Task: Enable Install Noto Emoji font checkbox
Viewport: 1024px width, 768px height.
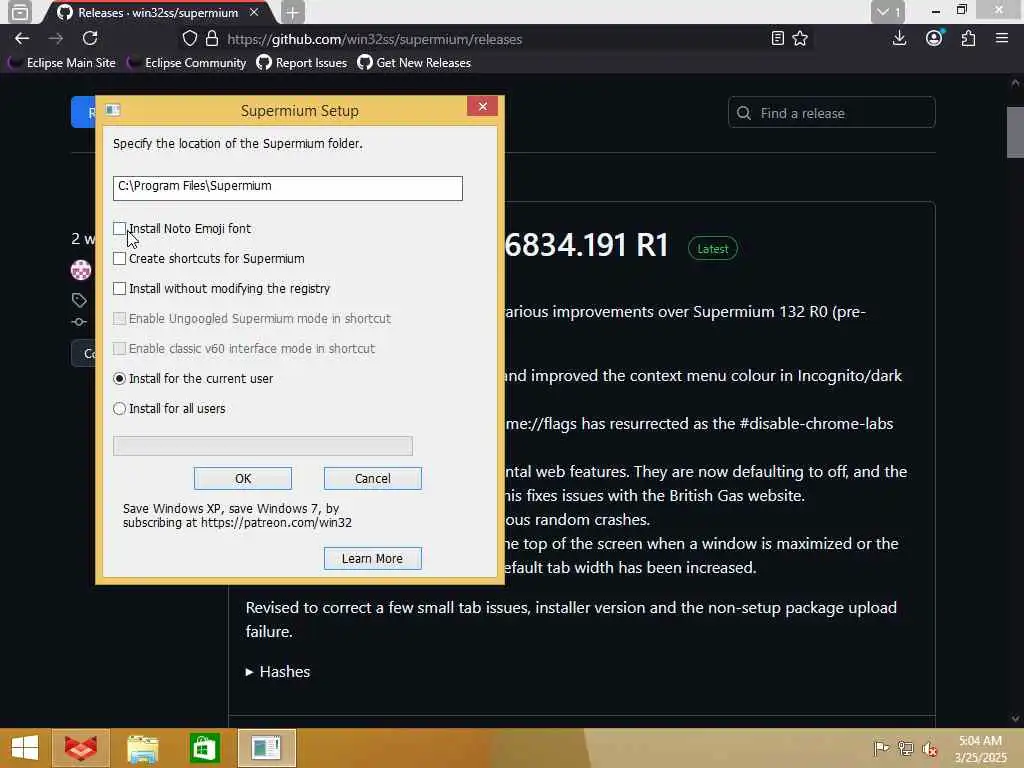Action: coord(120,229)
